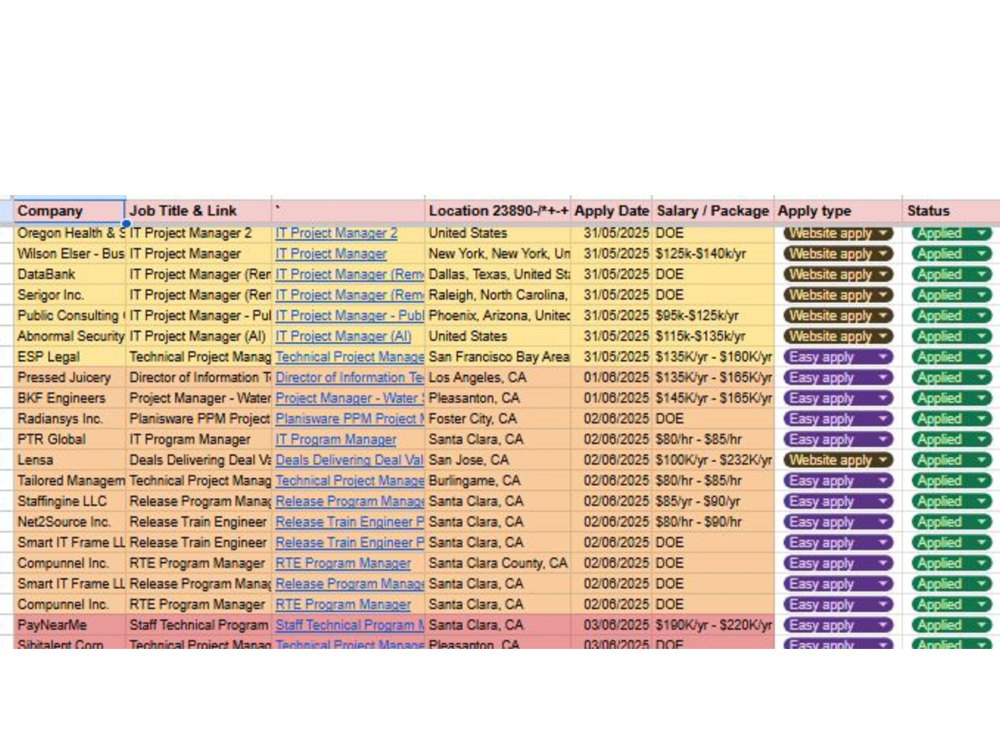Image resolution: width=1000 pixels, height=750 pixels.
Task: Select the '$100K/yr - $232K/yr' salary cell
Action: point(713,460)
